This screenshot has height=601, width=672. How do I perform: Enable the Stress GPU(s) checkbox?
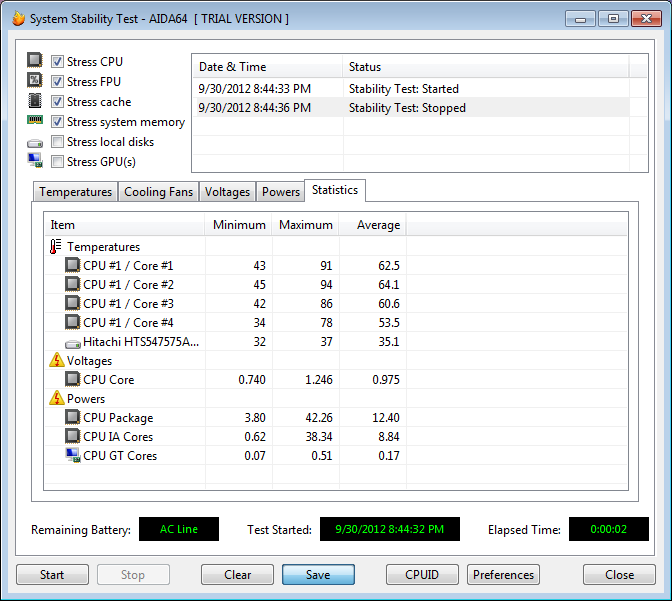(x=57, y=162)
